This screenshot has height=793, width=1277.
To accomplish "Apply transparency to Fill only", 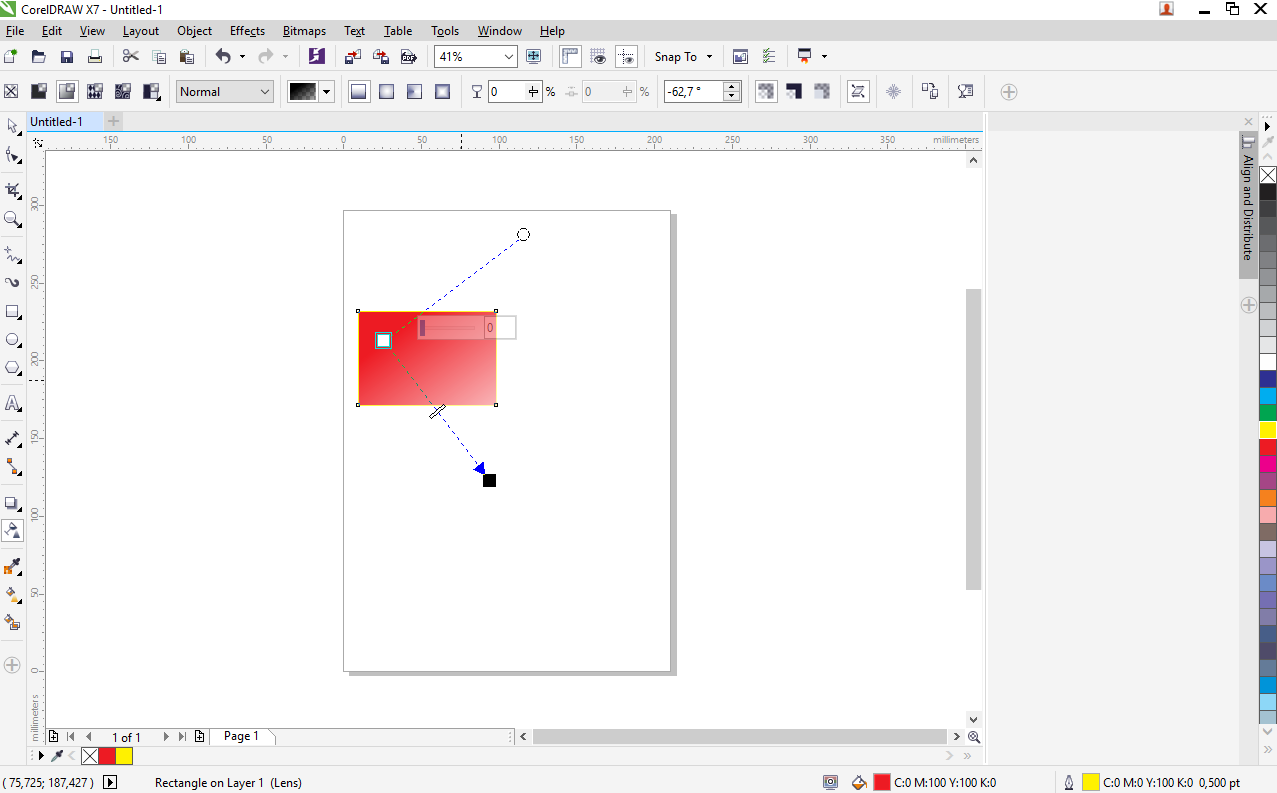I will (794, 92).
